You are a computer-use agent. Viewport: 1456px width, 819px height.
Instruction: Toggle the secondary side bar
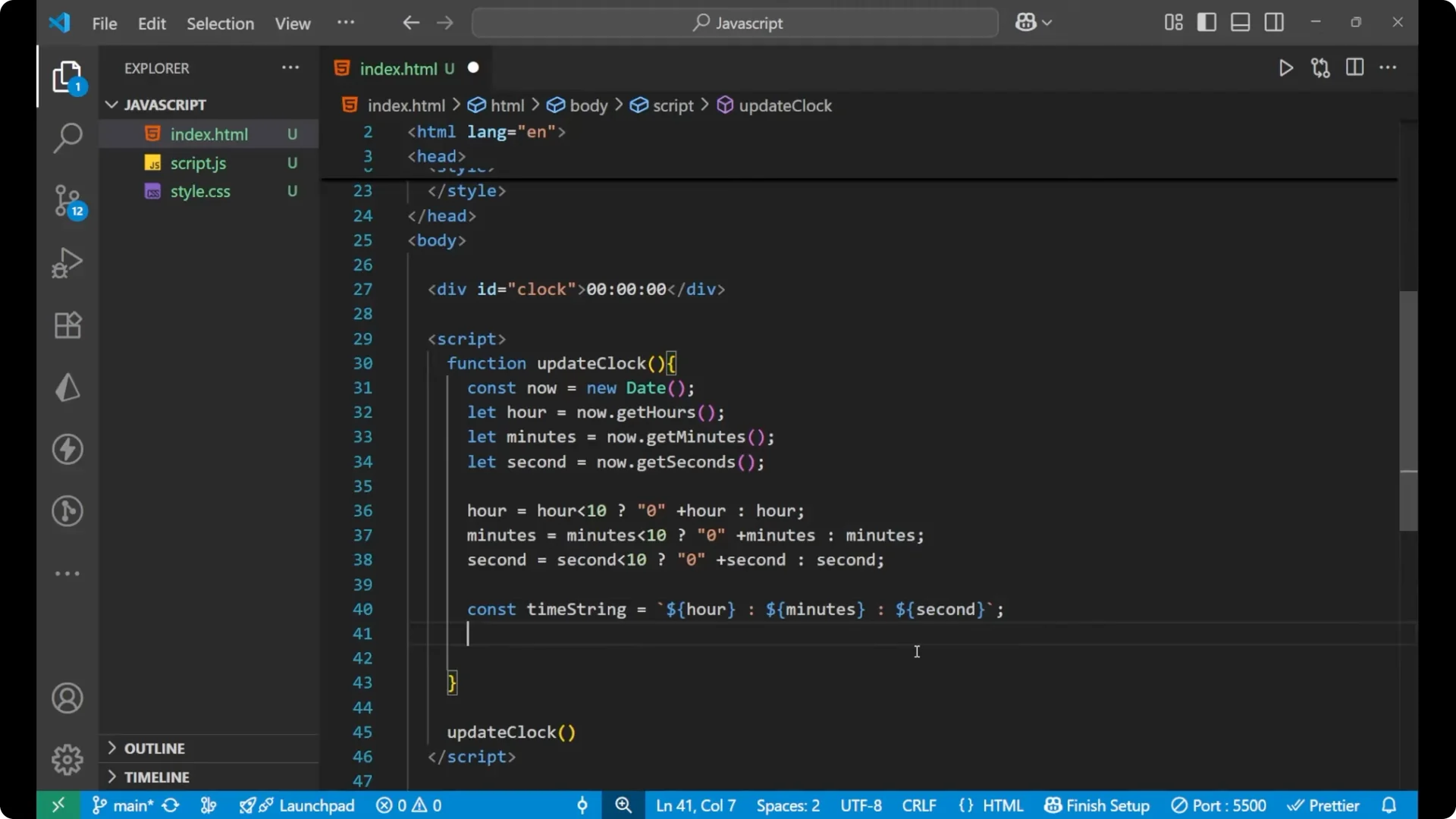(x=1274, y=22)
